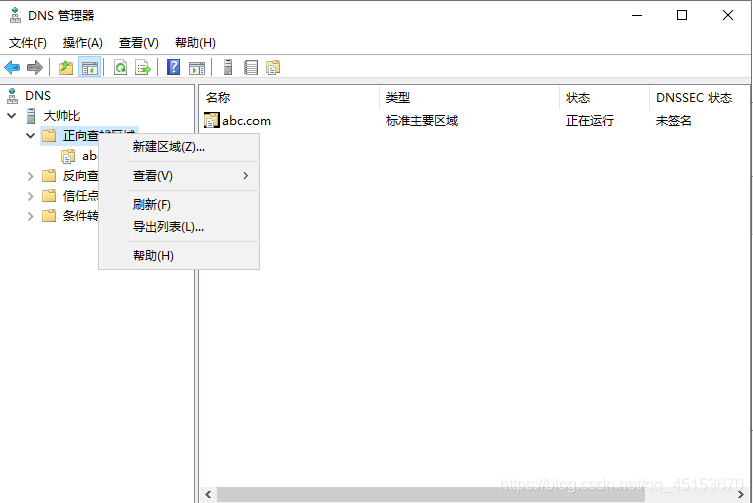Choose 帮助(H) from context menu
This screenshot has height=503, width=753.
point(179,256)
